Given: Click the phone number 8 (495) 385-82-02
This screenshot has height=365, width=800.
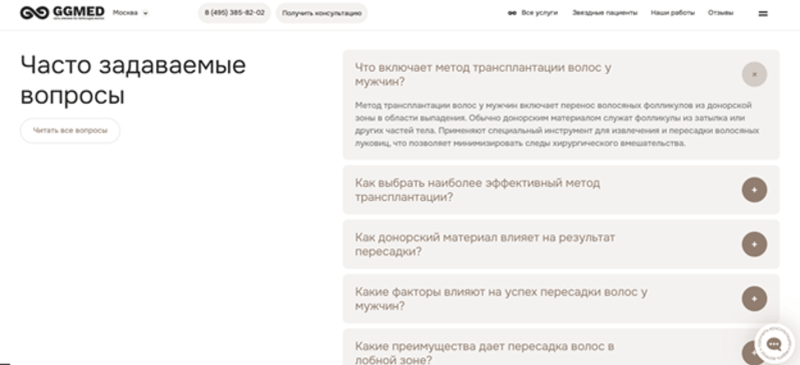Looking at the screenshot, I should pyautogui.click(x=235, y=13).
